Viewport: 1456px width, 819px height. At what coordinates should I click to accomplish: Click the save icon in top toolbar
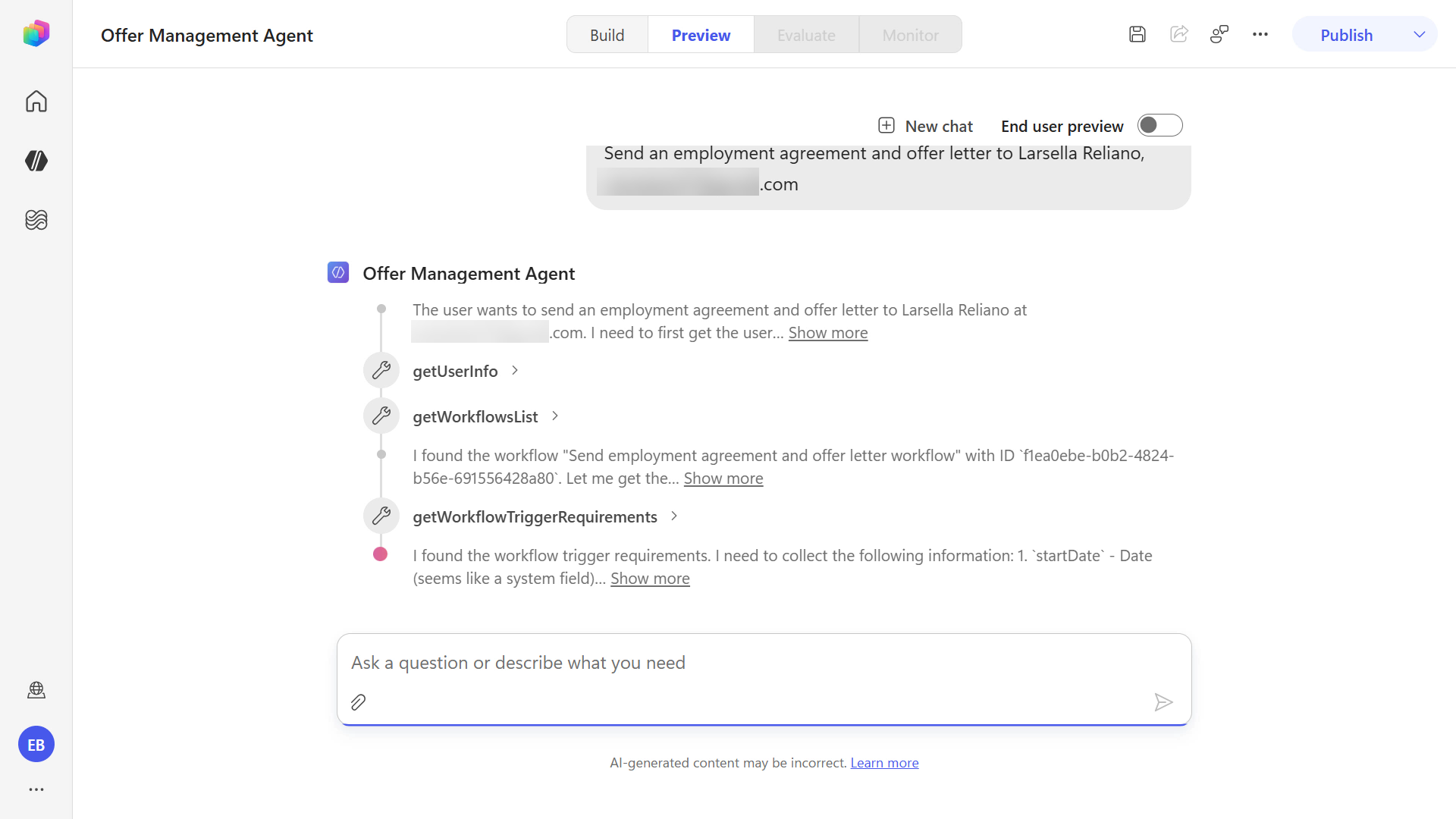(x=1137, y=34)
